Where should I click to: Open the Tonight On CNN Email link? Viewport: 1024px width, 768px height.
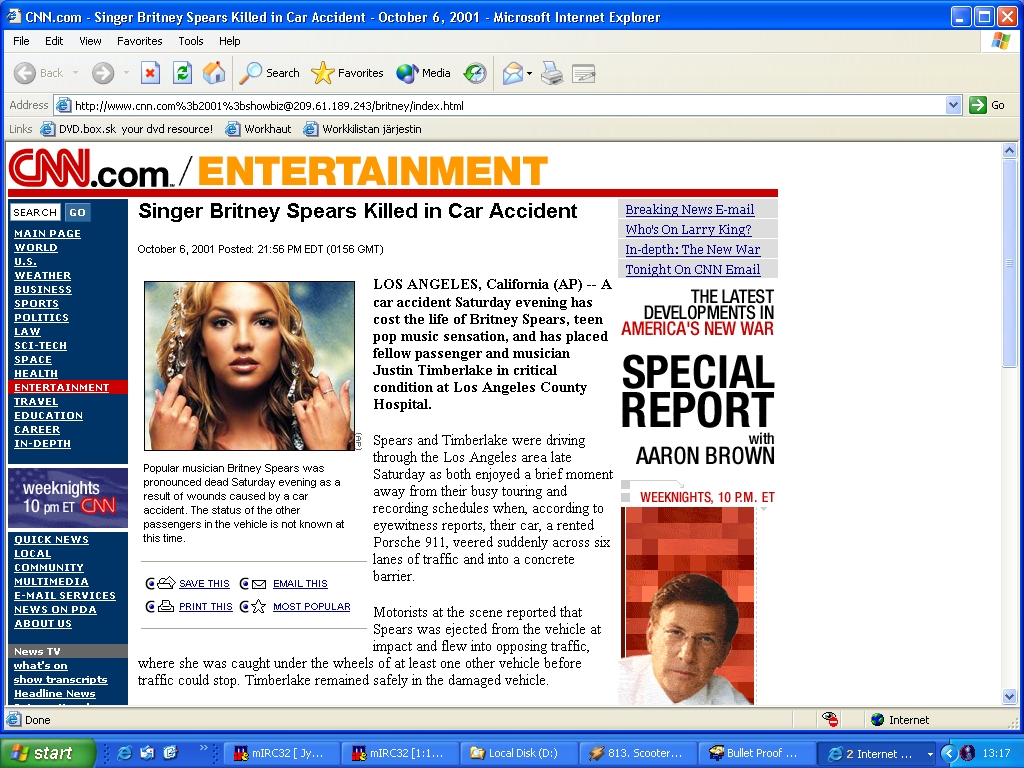point(693,270)
